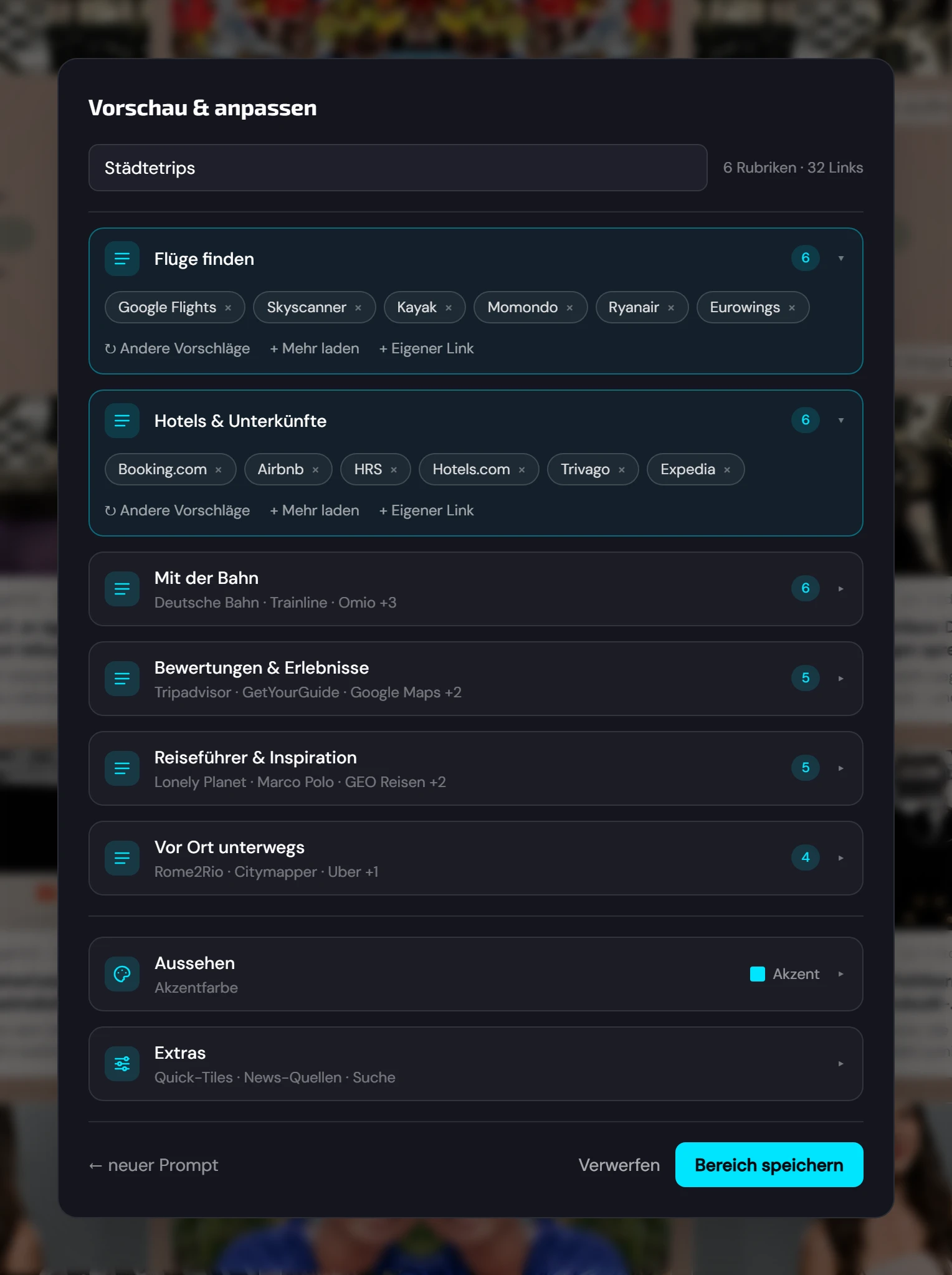Expand the Aussehen settings

tap(841, 974)
